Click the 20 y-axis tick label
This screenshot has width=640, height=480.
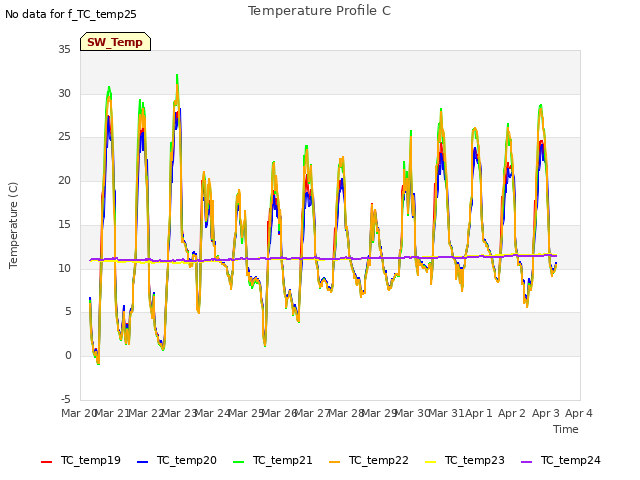tap(64, 180)
